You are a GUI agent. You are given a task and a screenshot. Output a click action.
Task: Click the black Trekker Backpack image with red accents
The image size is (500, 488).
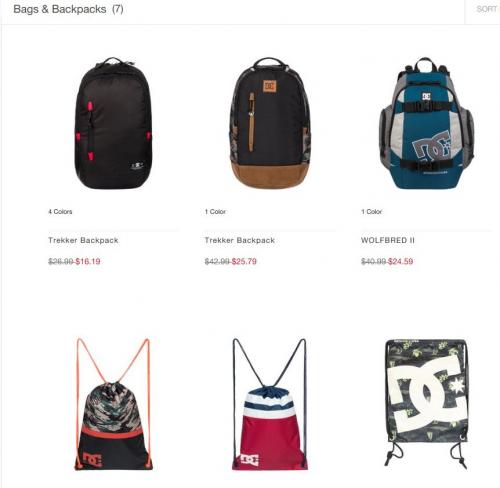[113, 123]
